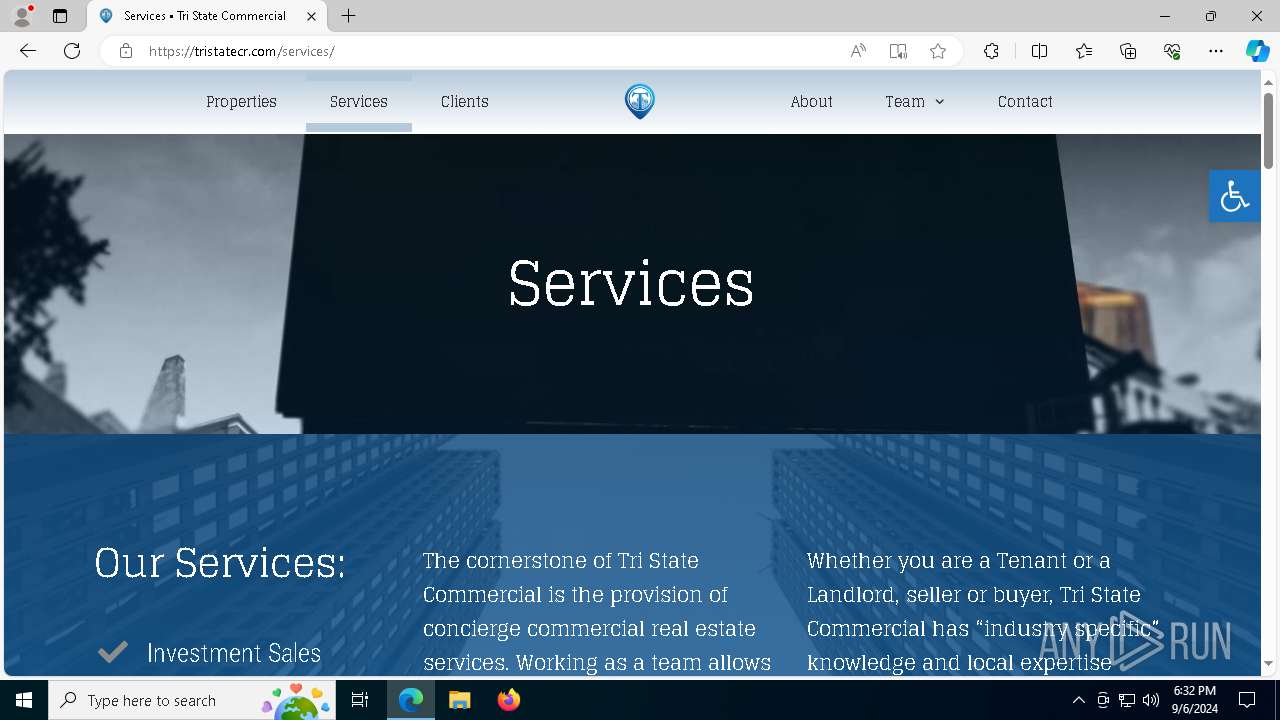Click the address bar URL
The image size is (1280, 720).
coord(241,51)
